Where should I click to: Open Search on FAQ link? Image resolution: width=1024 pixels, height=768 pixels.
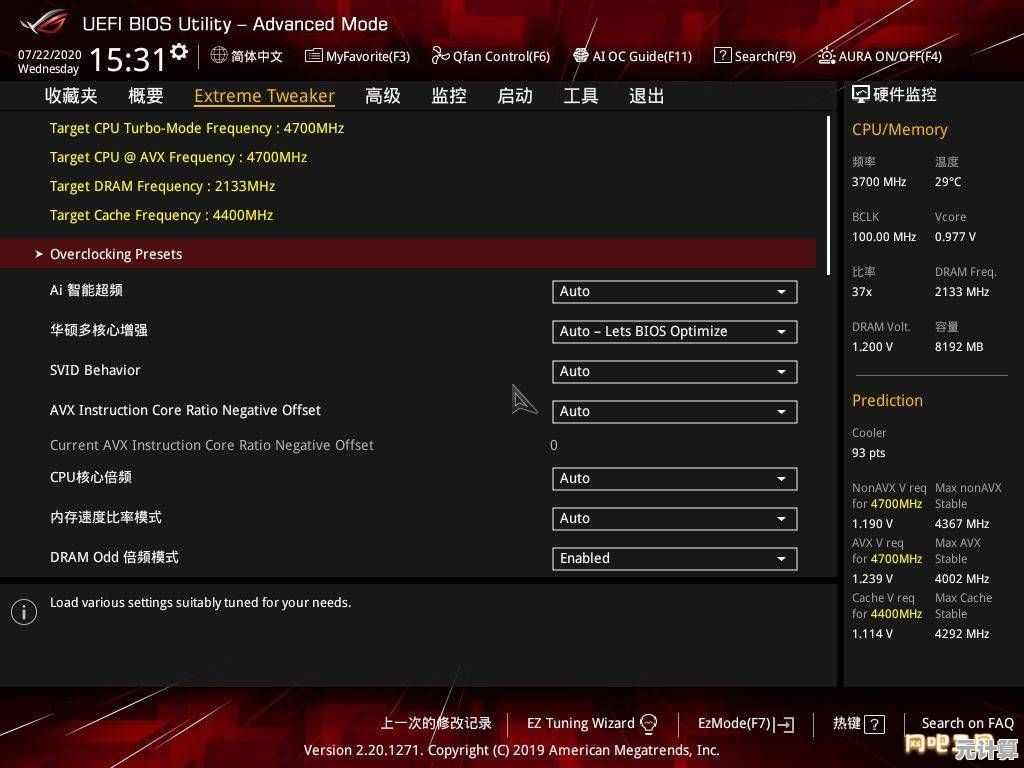pos(967,723)
